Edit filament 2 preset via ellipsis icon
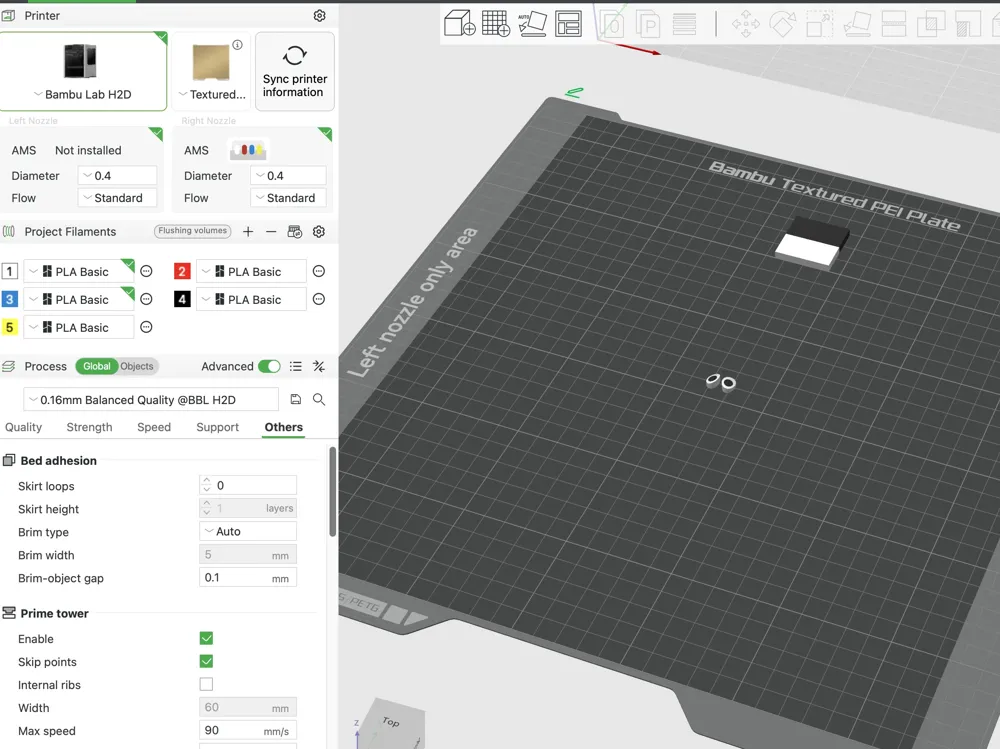This screenshot has width=1000, height=749. pos(319,271)
